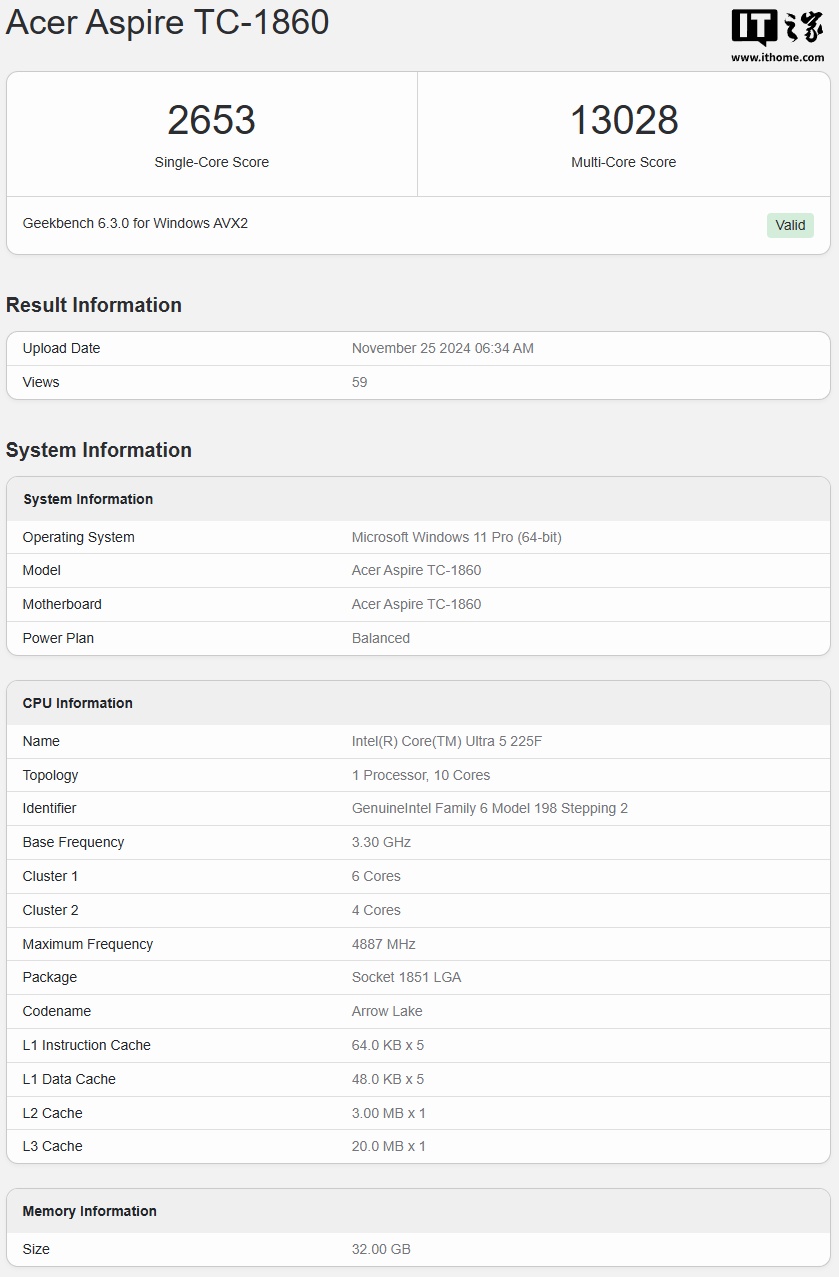
Task: Click the Motherboard row label
Action: pyautogui.click(x=62, y=604)
